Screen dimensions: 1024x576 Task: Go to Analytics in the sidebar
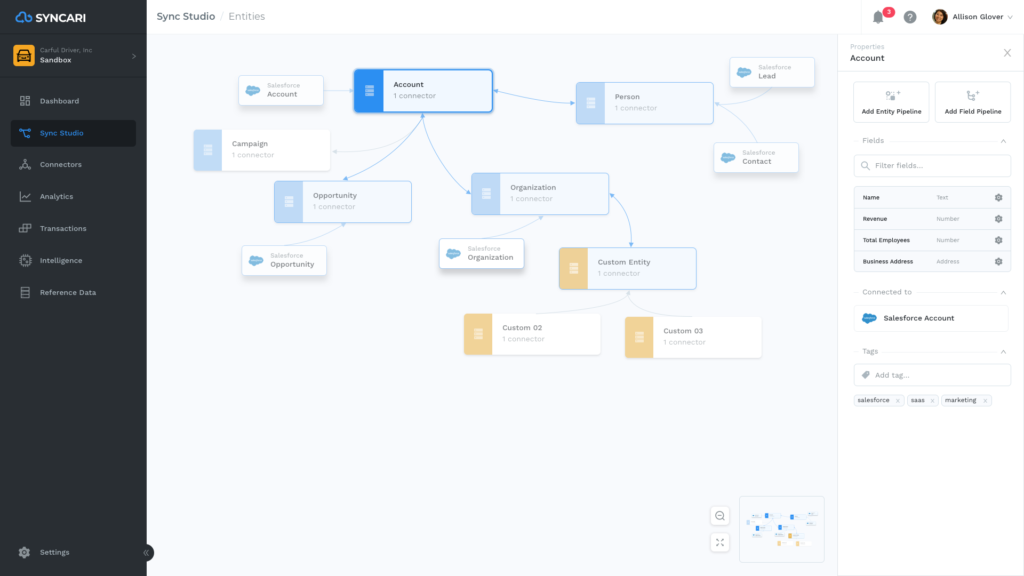tap(73, 197)
